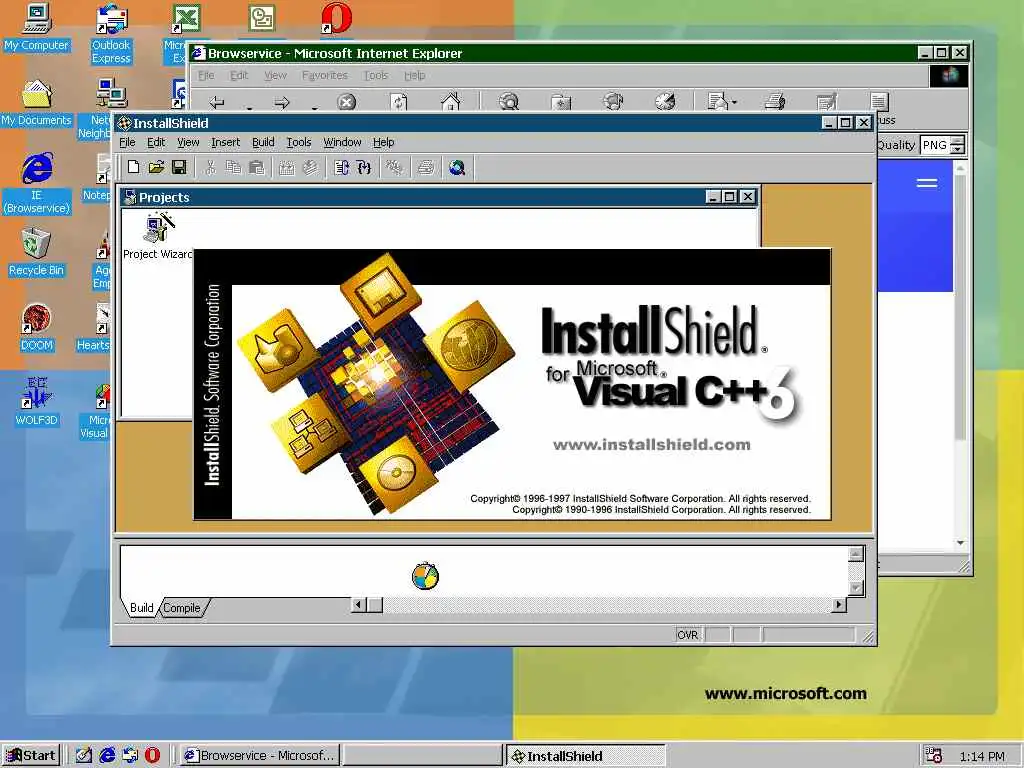Open the Forward button dropdown arrow in IE

[x=315, y=106]
